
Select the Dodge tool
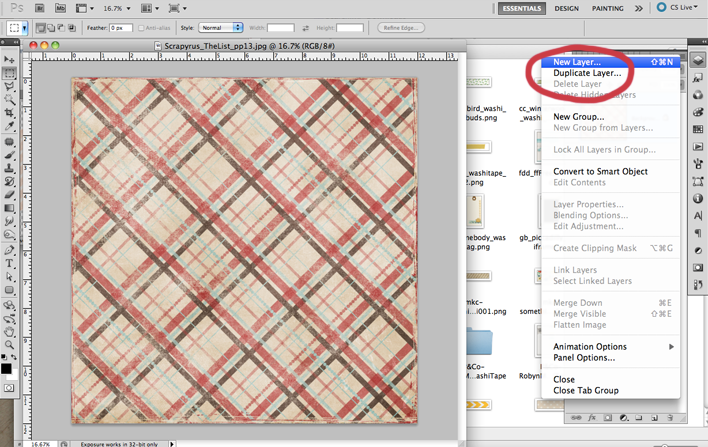pyautogui.click(x=9, y=234)
